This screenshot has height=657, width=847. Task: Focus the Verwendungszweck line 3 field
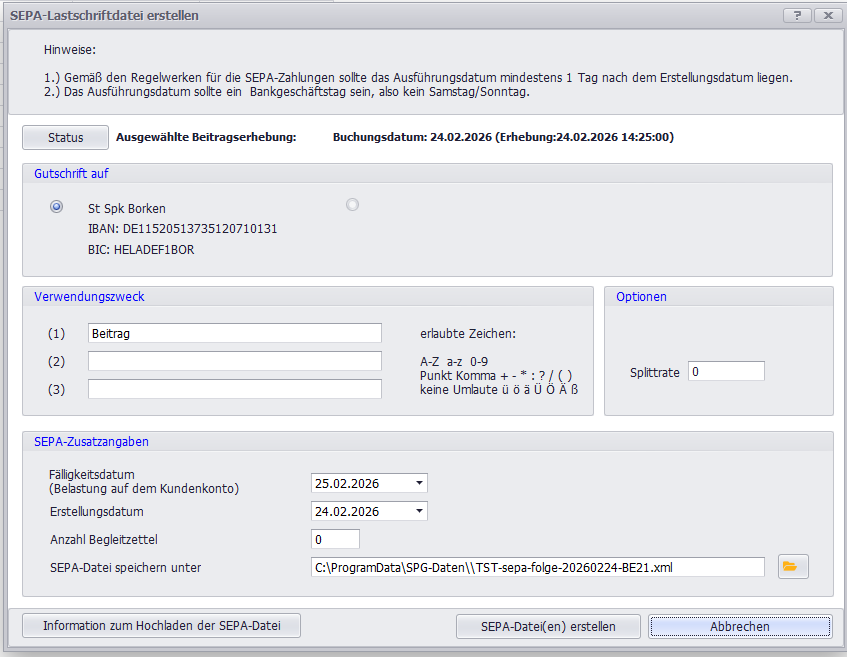(x=234, y=389)
